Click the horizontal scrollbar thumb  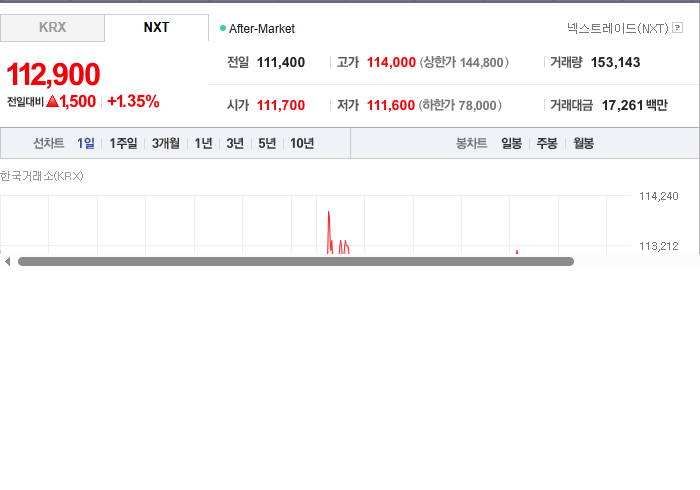[x=296, y=262]
